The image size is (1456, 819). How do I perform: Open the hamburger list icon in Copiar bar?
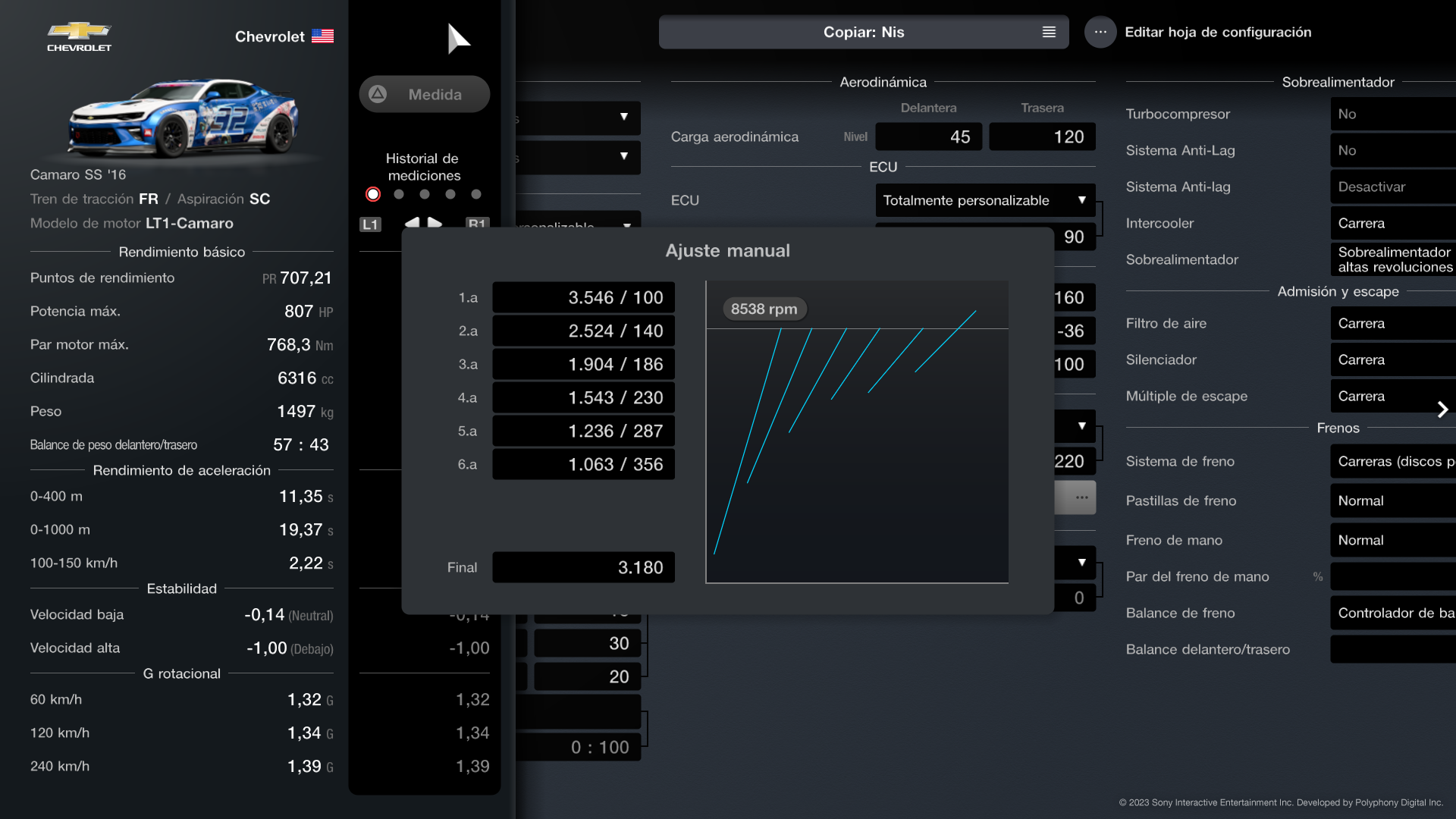click(1049, 32)
